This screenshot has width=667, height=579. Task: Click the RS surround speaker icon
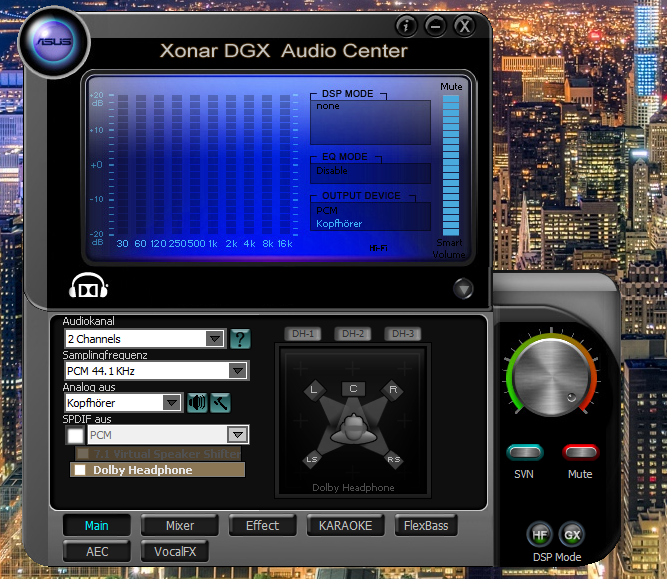394,459
